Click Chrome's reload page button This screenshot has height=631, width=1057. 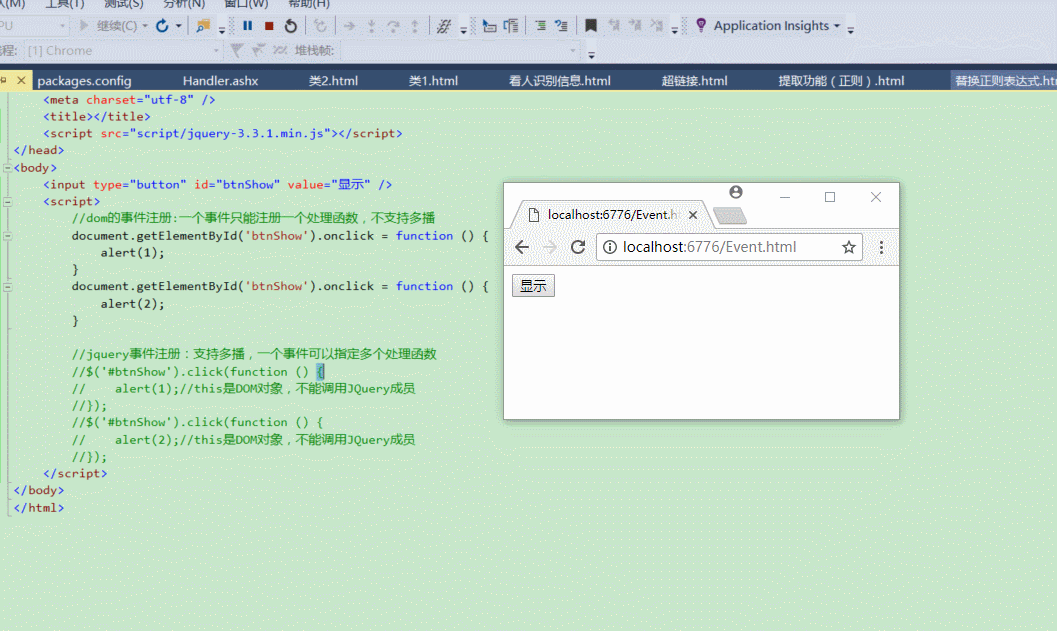point(578,247)
